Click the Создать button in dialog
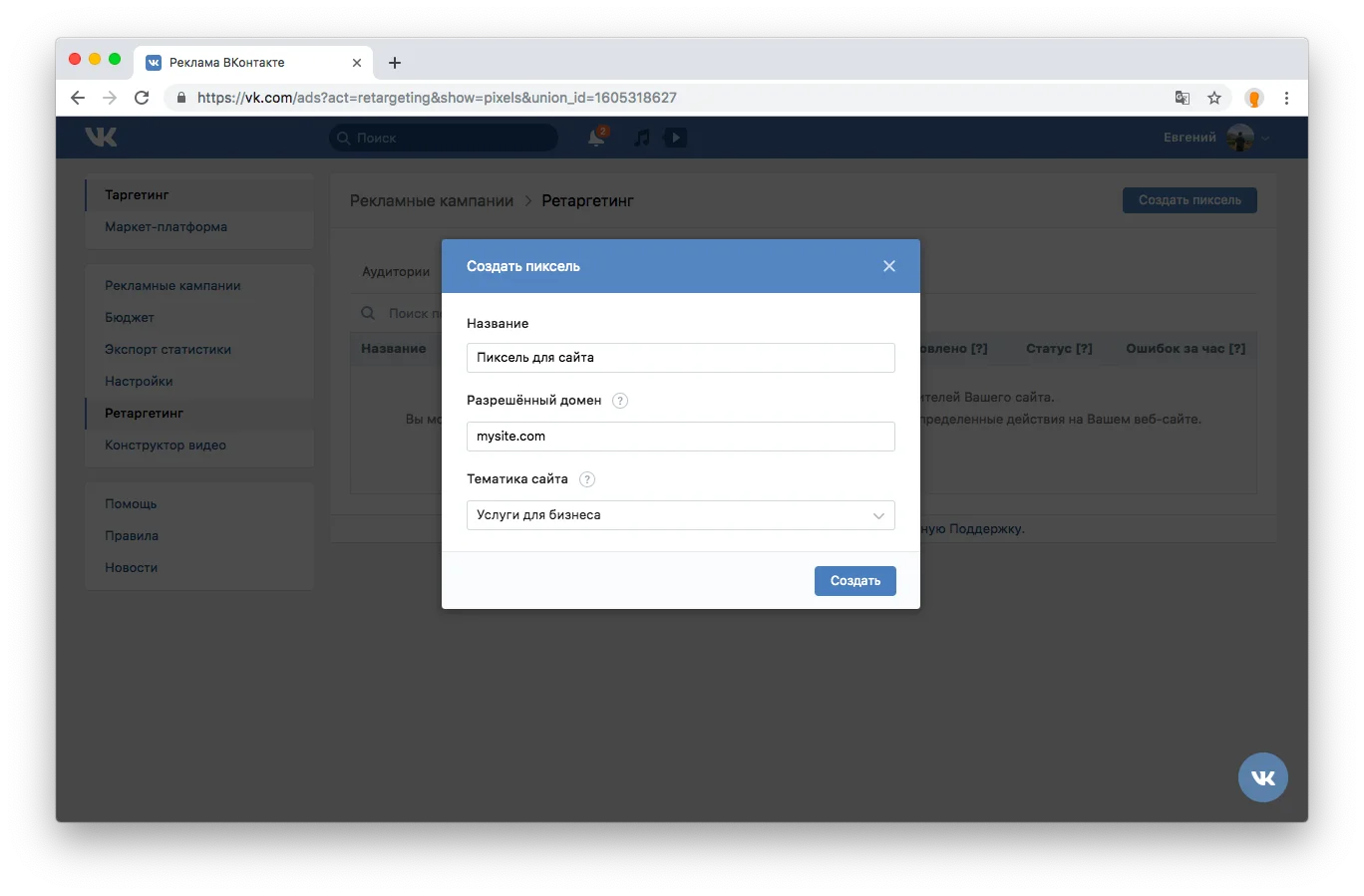The height and width of the screenshot is (896, 1364). point(854,581)
